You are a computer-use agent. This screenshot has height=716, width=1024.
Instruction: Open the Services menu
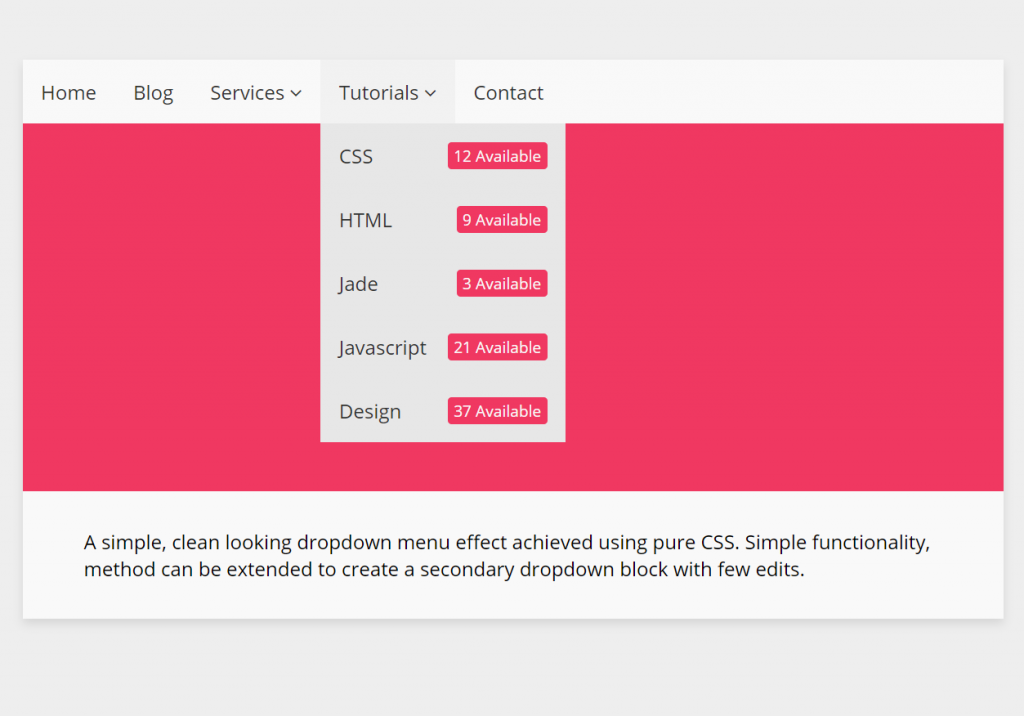pos(248,93)
